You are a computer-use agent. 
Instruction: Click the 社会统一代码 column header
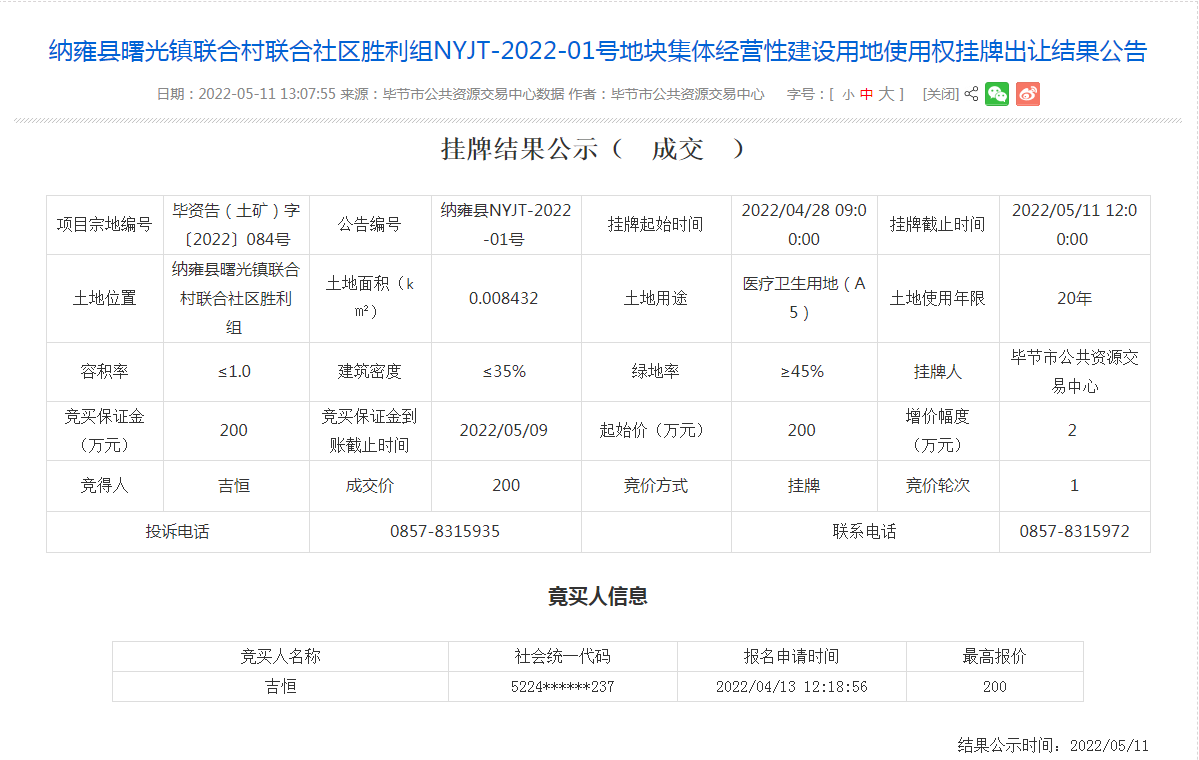pos(562,657)
